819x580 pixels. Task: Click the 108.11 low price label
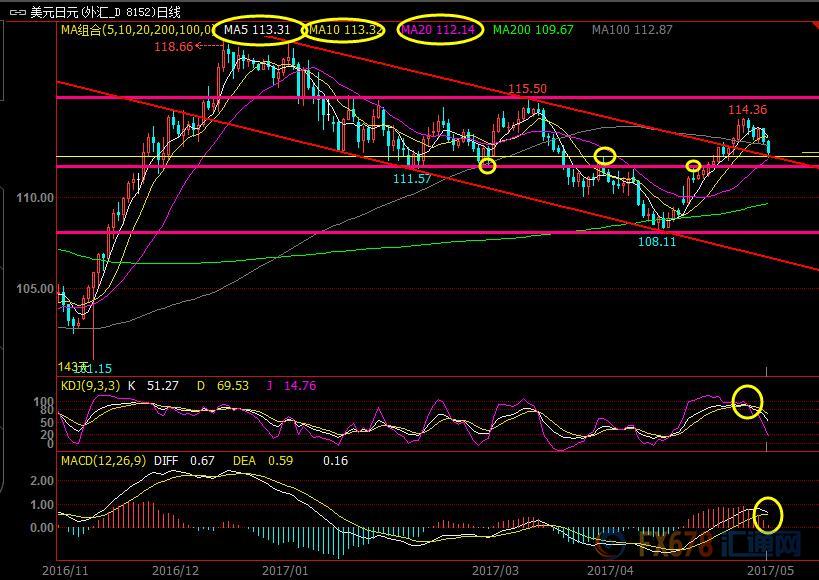[657, 241]
